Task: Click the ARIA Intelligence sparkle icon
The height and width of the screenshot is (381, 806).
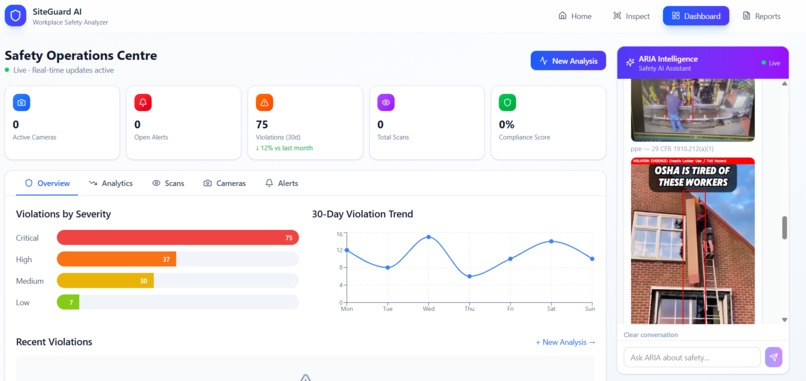Action: click(630, 63)
